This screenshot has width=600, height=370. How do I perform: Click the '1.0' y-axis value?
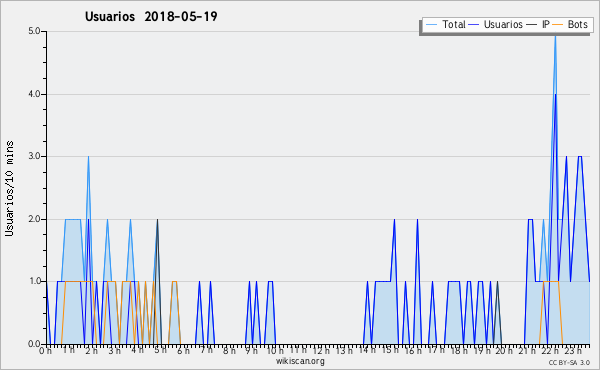[x=34, y=282]
